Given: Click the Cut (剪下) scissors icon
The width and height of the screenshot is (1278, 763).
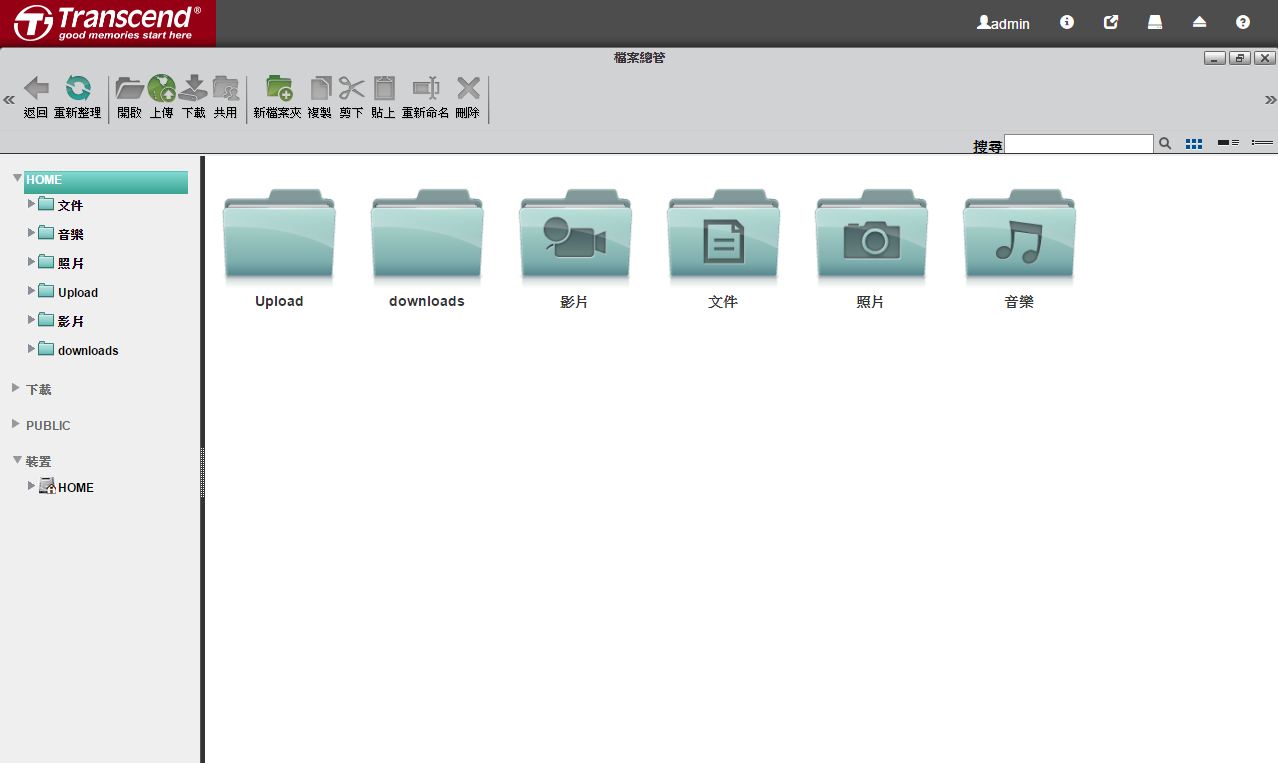Looking at the screenshot, I should tap(351, 89).
